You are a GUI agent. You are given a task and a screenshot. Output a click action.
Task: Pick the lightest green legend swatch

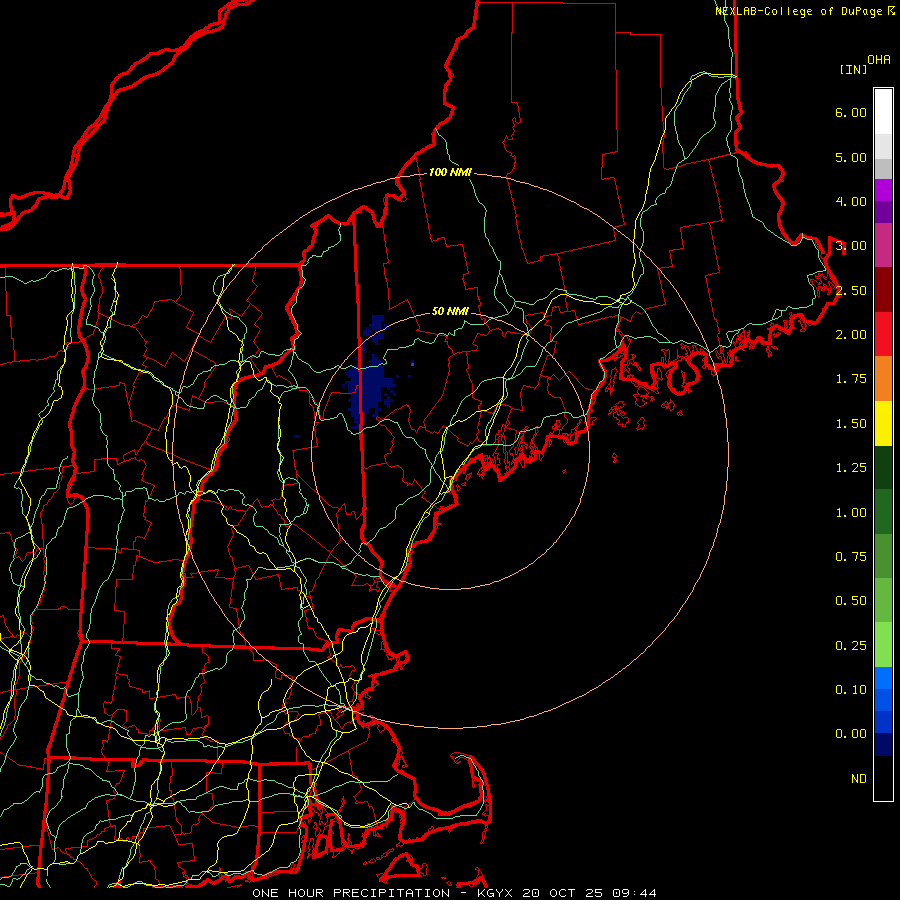click(x=883, y=645)
